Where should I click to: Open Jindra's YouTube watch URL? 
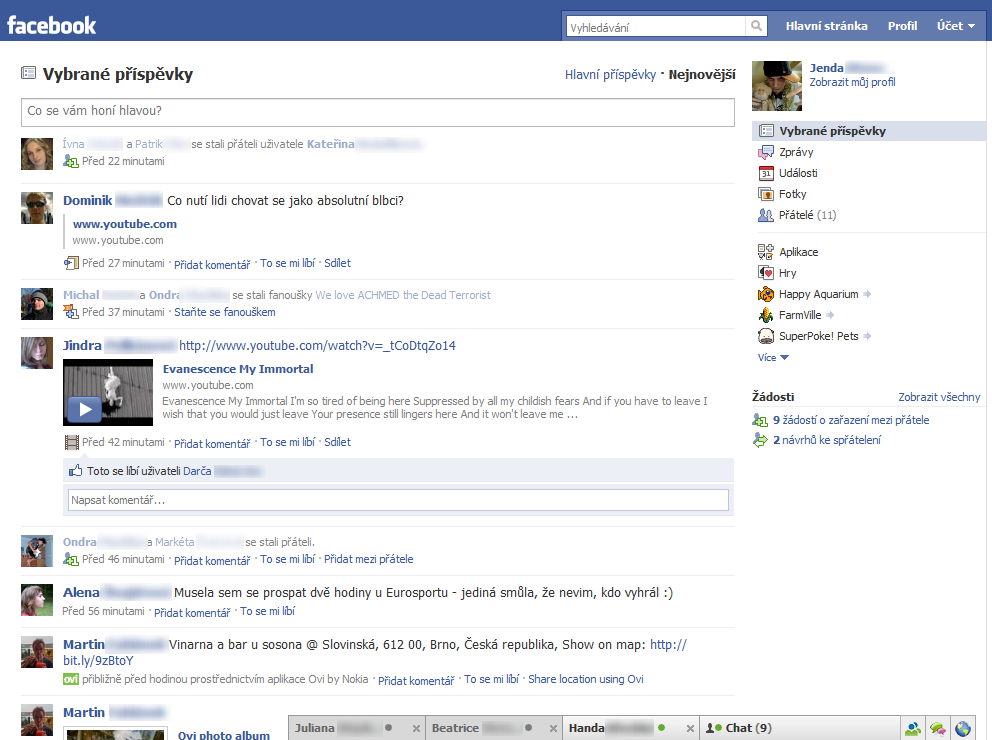317,346
